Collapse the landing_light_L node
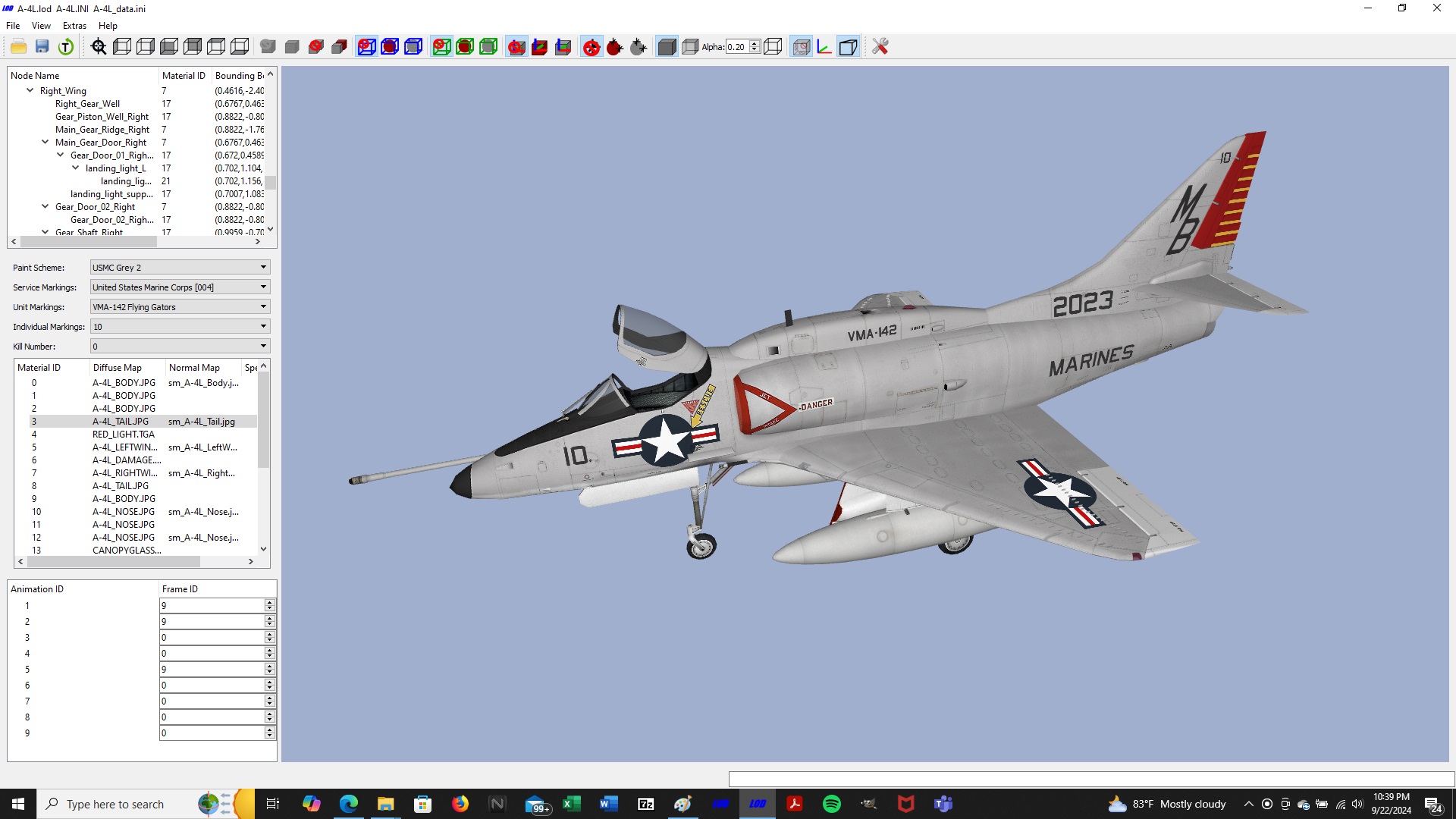 75,168
